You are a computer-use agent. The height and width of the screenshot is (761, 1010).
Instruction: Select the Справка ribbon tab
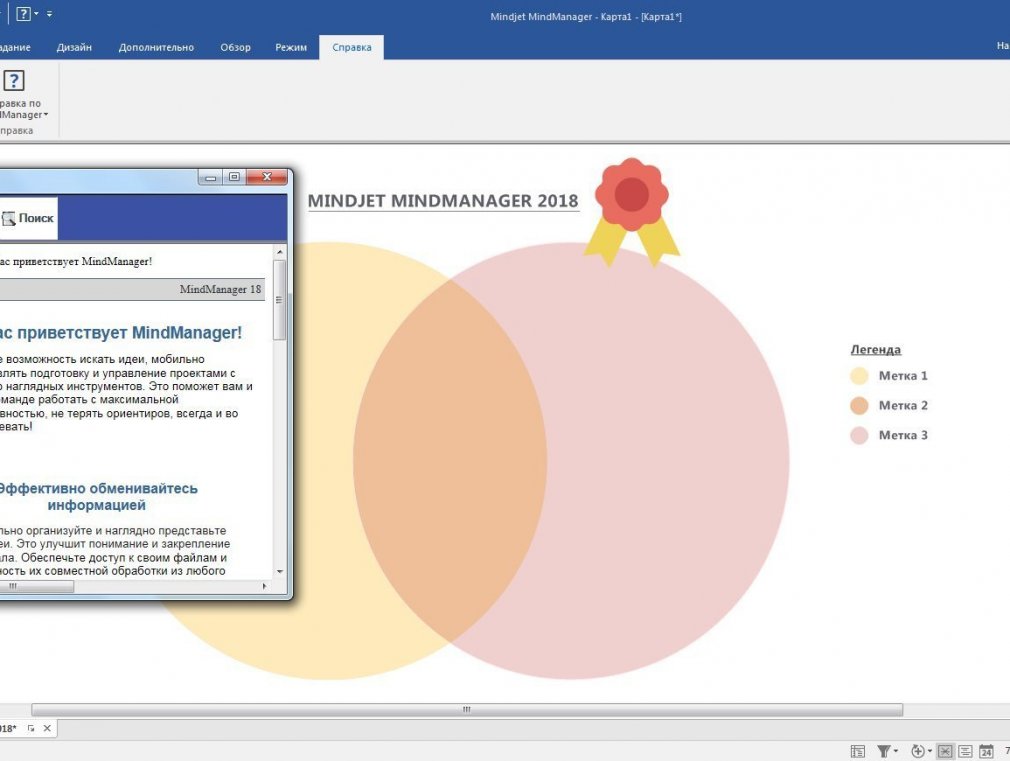[x=352, y=47]
